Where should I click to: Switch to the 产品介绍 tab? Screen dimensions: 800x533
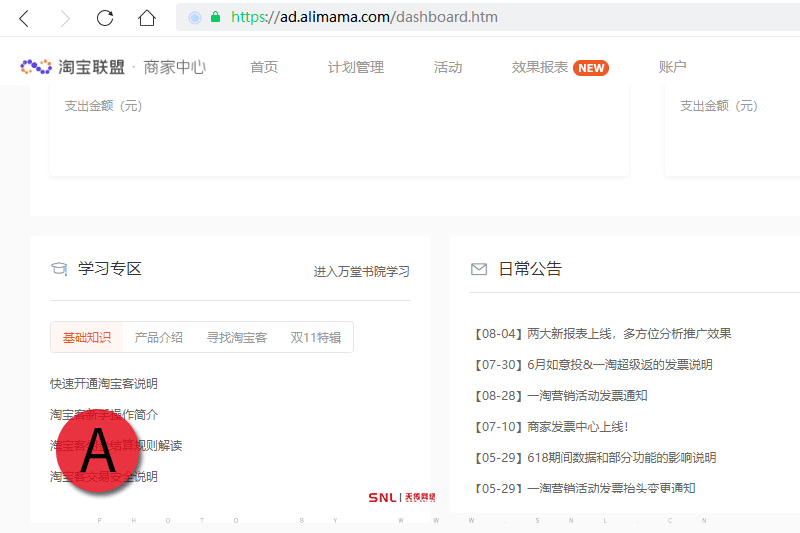pyautogui.click(x=159, y=337)
